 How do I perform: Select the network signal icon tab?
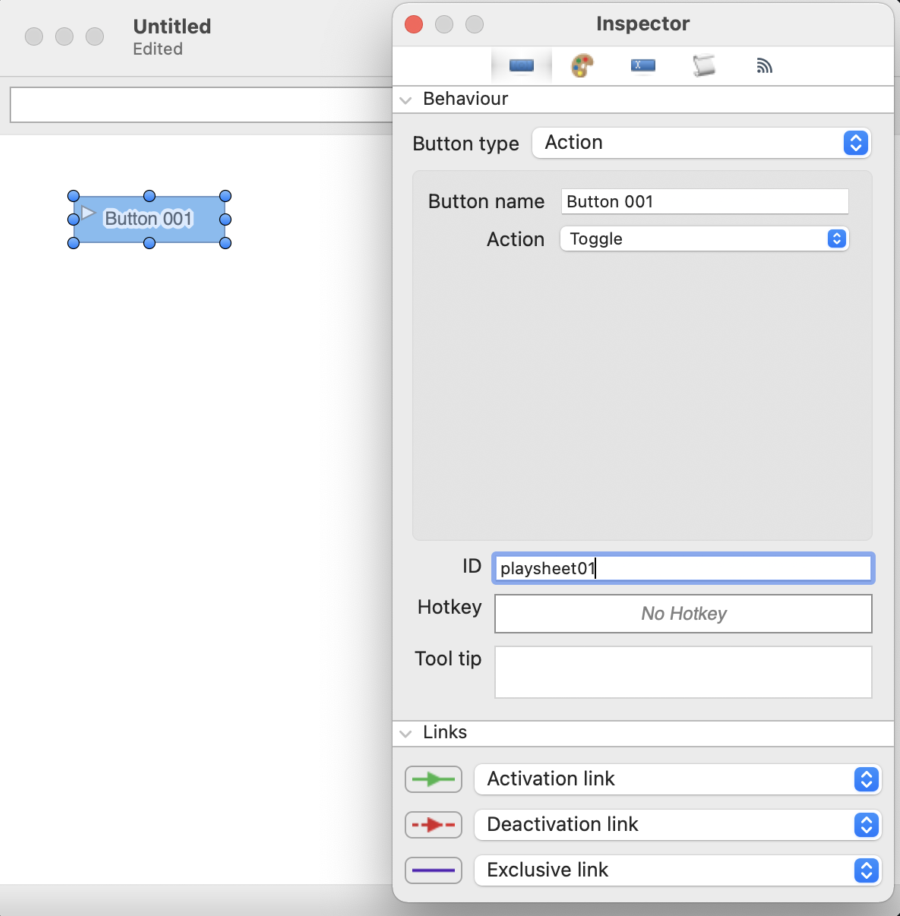click(764, 65)
